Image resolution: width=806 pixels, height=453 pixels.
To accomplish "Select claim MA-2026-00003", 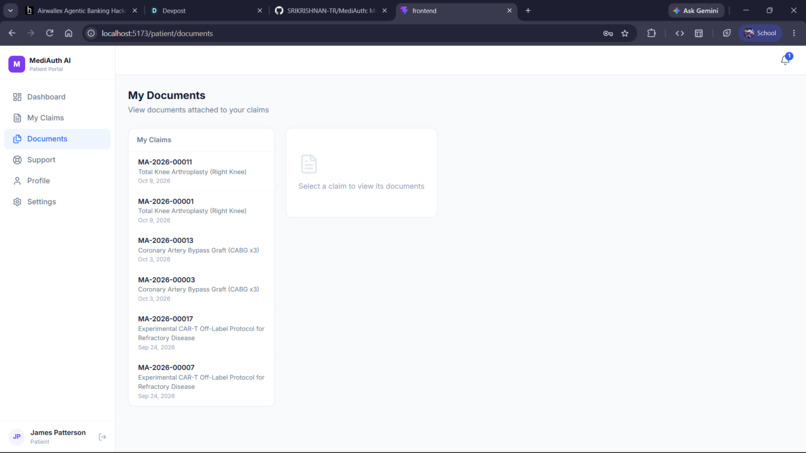I will point(202,288).
